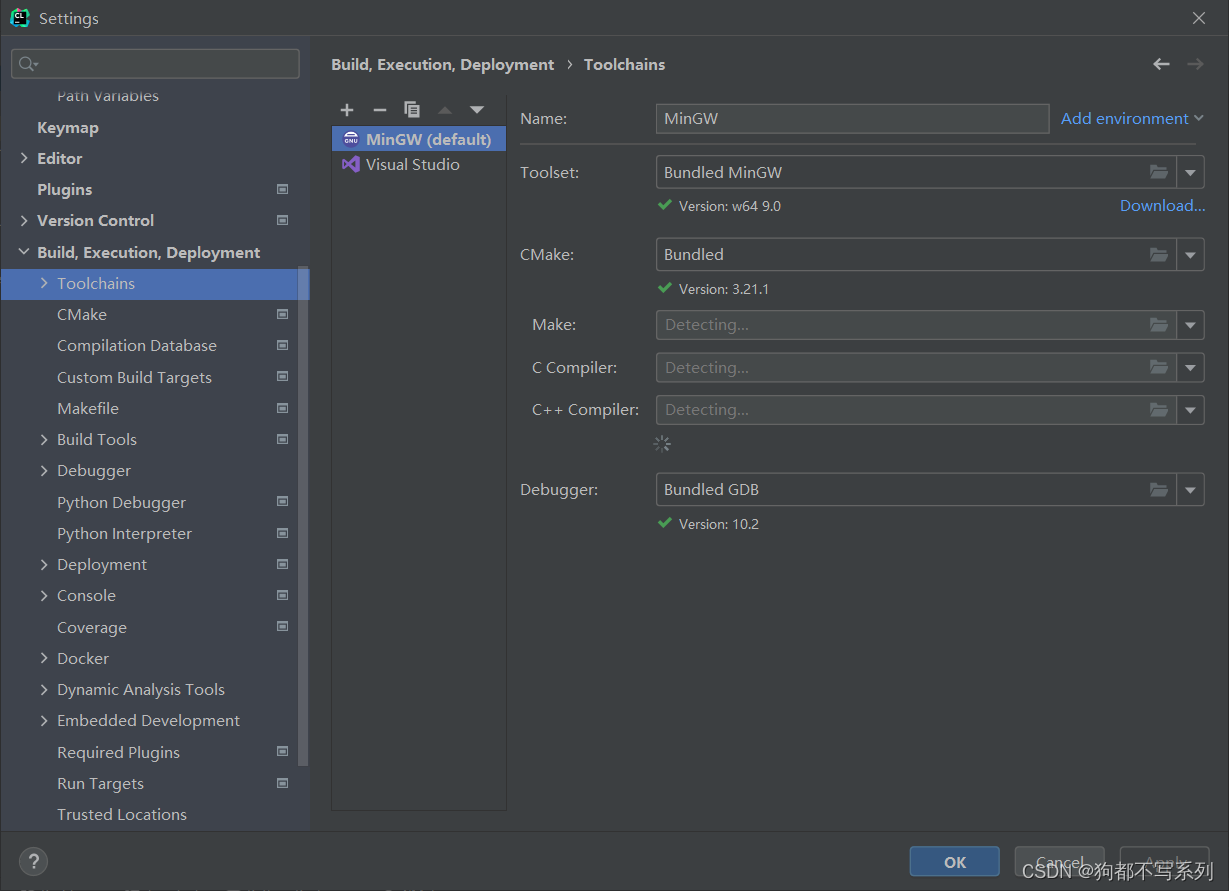Expand the Debugger settings node
The width and height of the screenshot is (1229, 891).
coord(44,470)
